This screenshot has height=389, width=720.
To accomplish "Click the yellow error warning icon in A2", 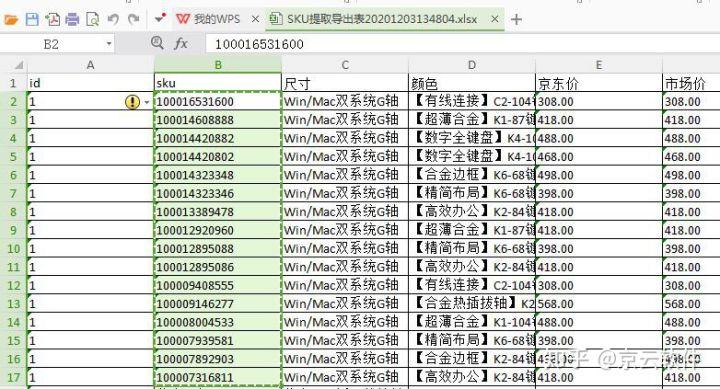I will 132,101.
